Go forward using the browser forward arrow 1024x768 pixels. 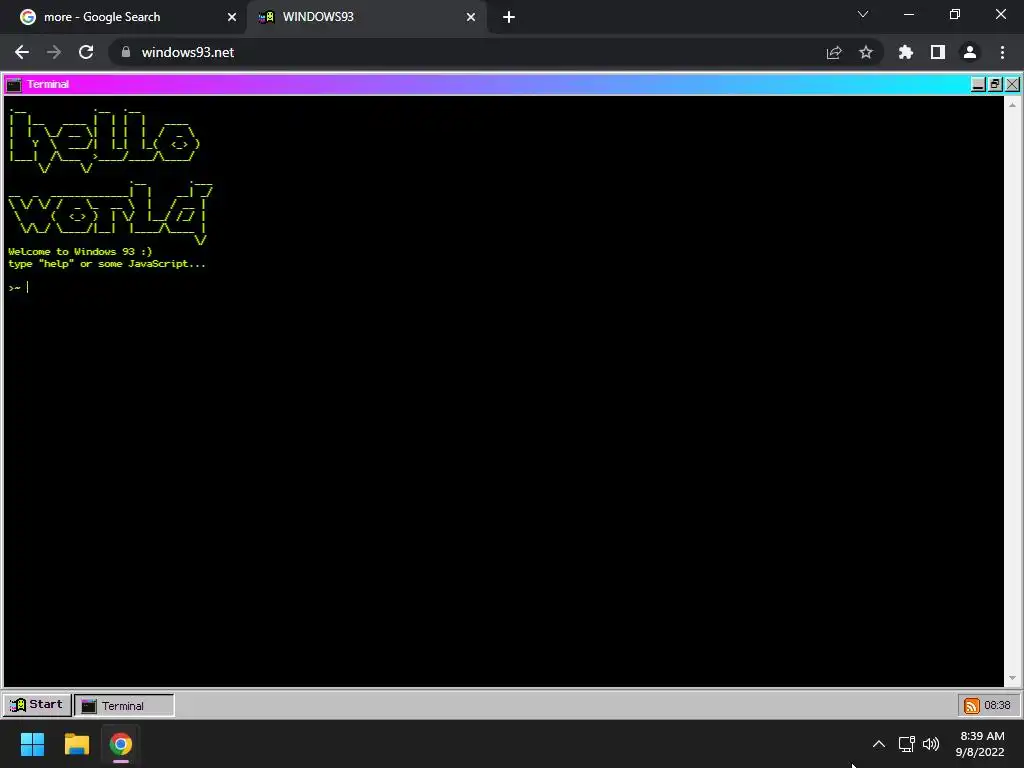[x=54, y=52]
